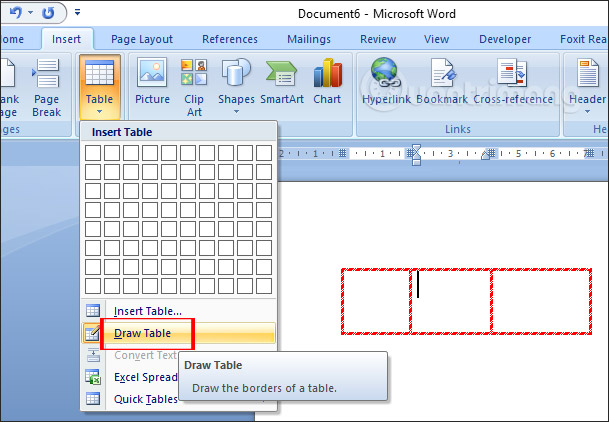The height and width of the screenshot is (422, 609).
Task: Insert a SmartArt graphic
Action: [282, 82]
